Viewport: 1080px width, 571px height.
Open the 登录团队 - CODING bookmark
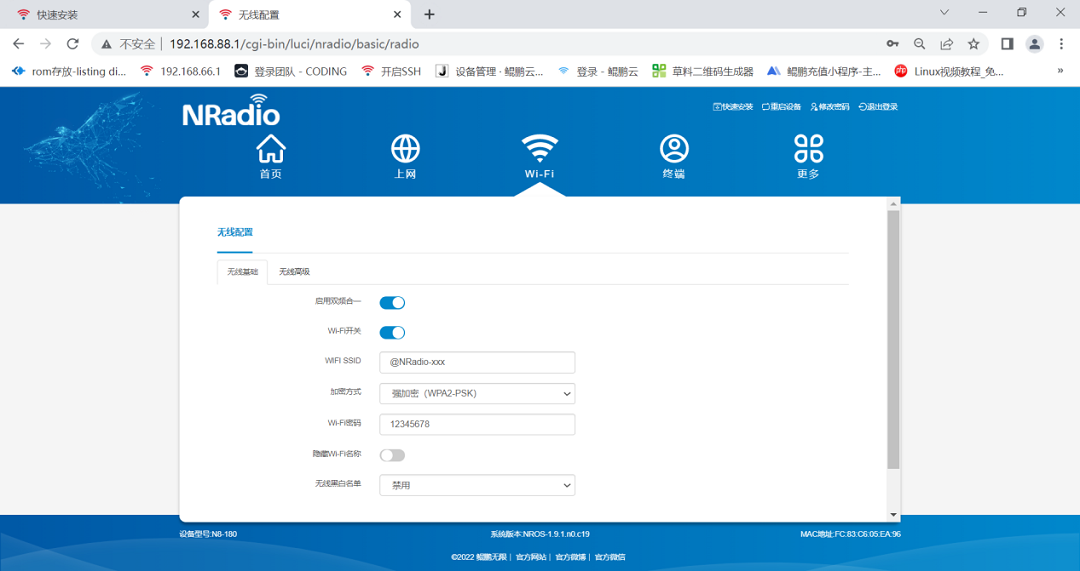[x=291, y=71]
